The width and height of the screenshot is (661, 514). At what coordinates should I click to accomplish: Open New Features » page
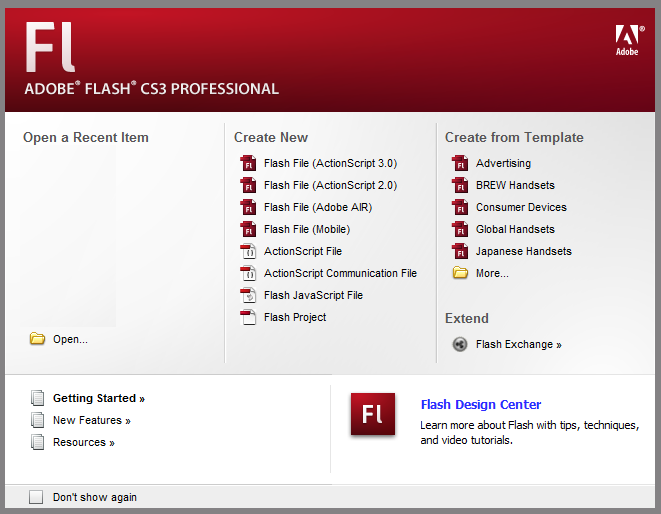(x=91, y=420)
